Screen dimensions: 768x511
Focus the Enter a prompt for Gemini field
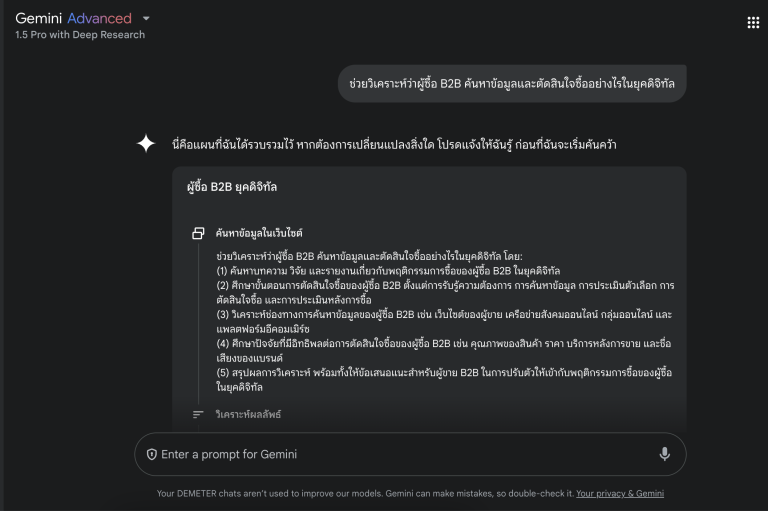click(x=400, y=454)
